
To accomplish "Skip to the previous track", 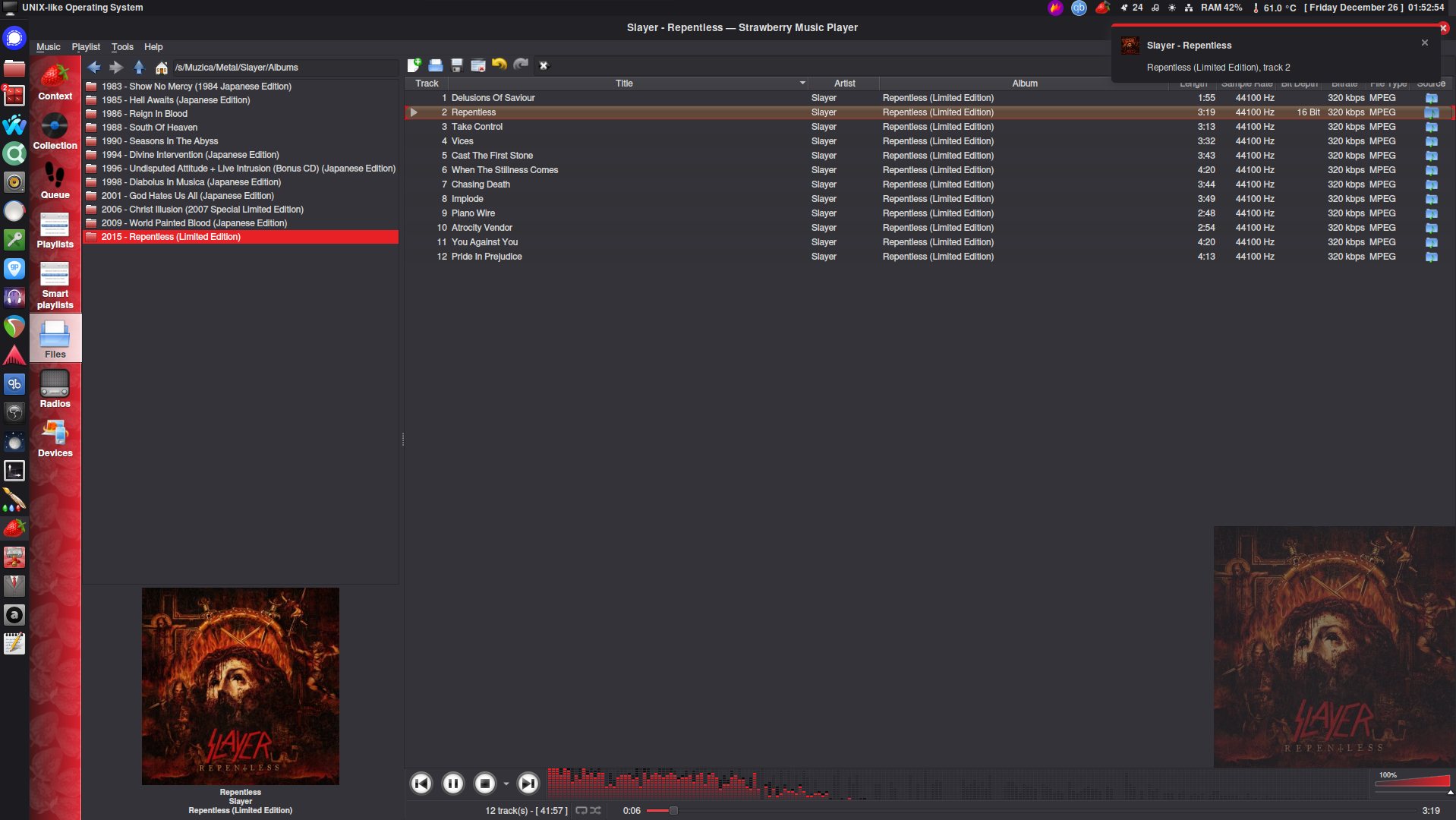I will 421,783.
